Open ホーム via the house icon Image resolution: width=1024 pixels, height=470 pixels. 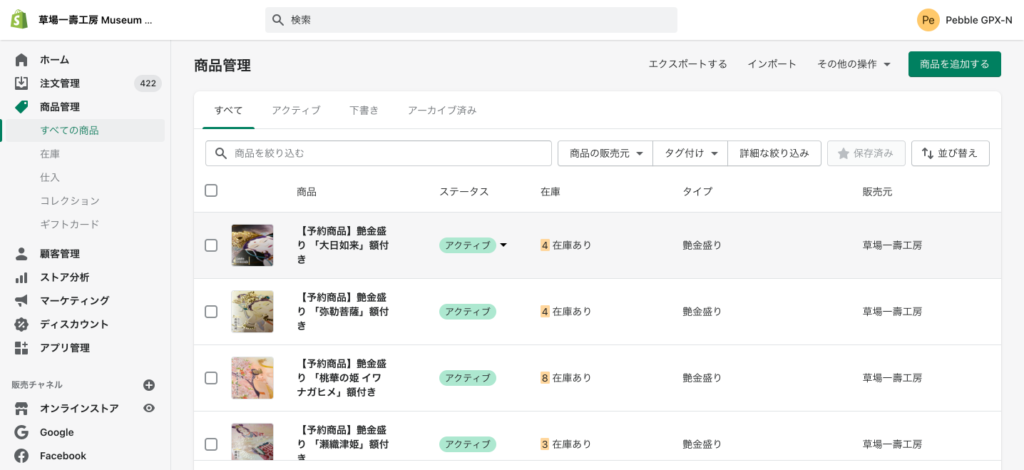21,60
